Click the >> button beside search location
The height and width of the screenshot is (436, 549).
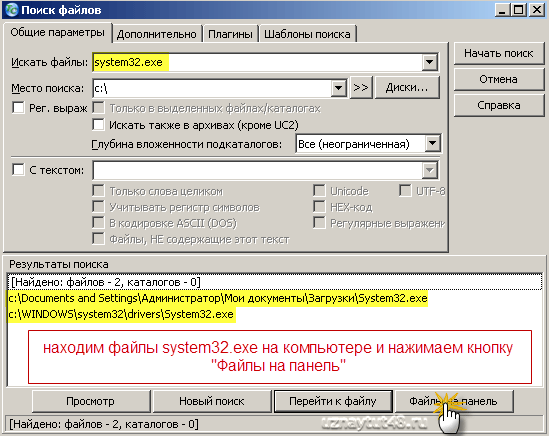(x=361, y=88)
